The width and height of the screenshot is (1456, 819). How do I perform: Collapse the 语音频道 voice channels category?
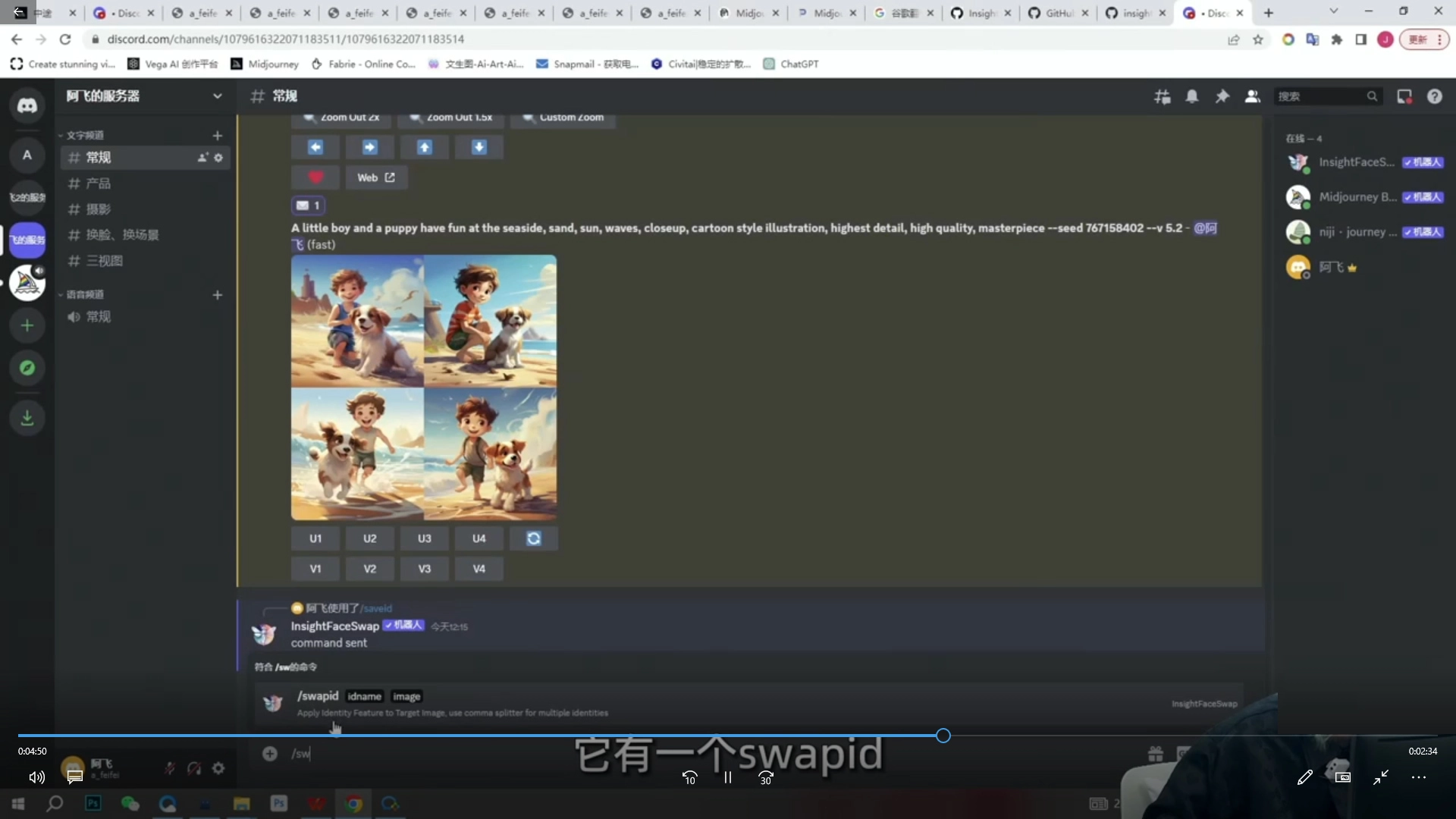[x=83, y=294]
